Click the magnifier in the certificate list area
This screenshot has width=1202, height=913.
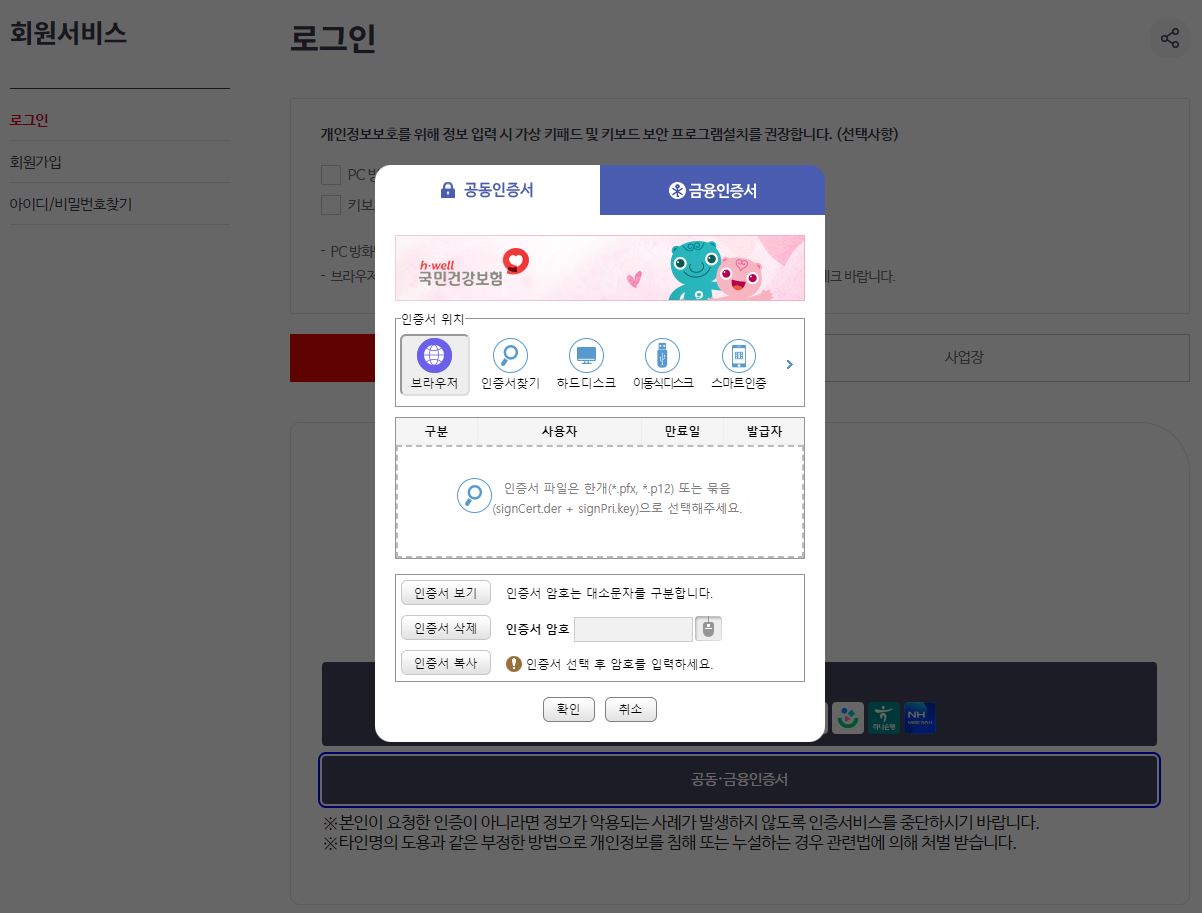click(x=474, y=495)
